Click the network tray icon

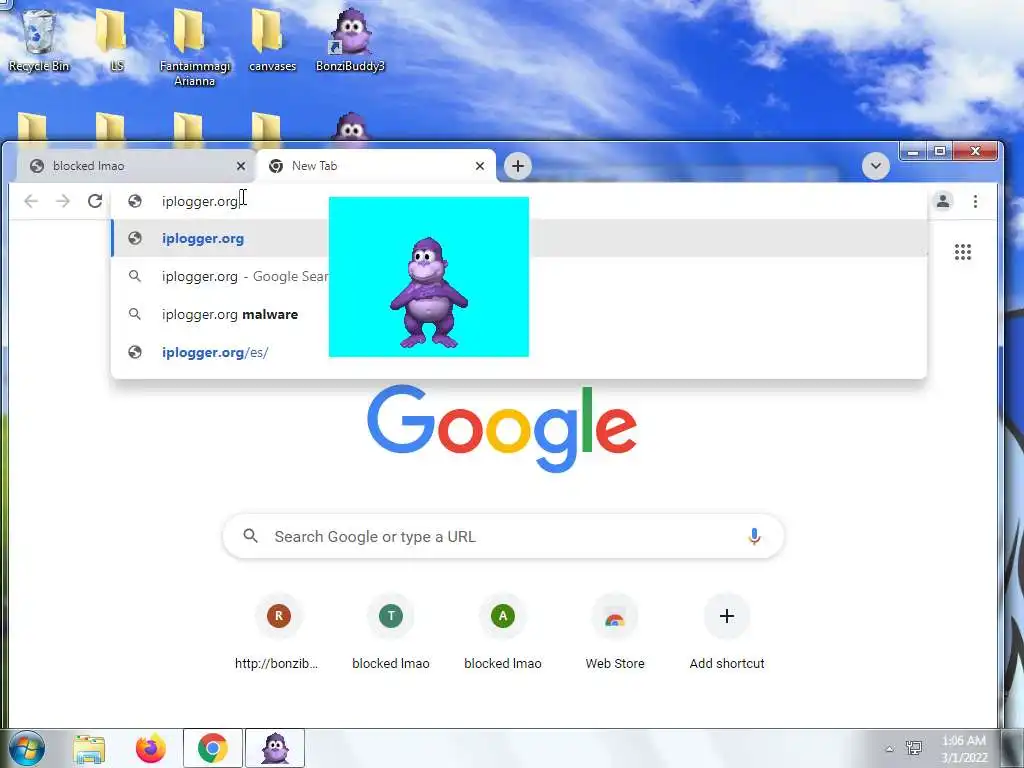point(914,748)
